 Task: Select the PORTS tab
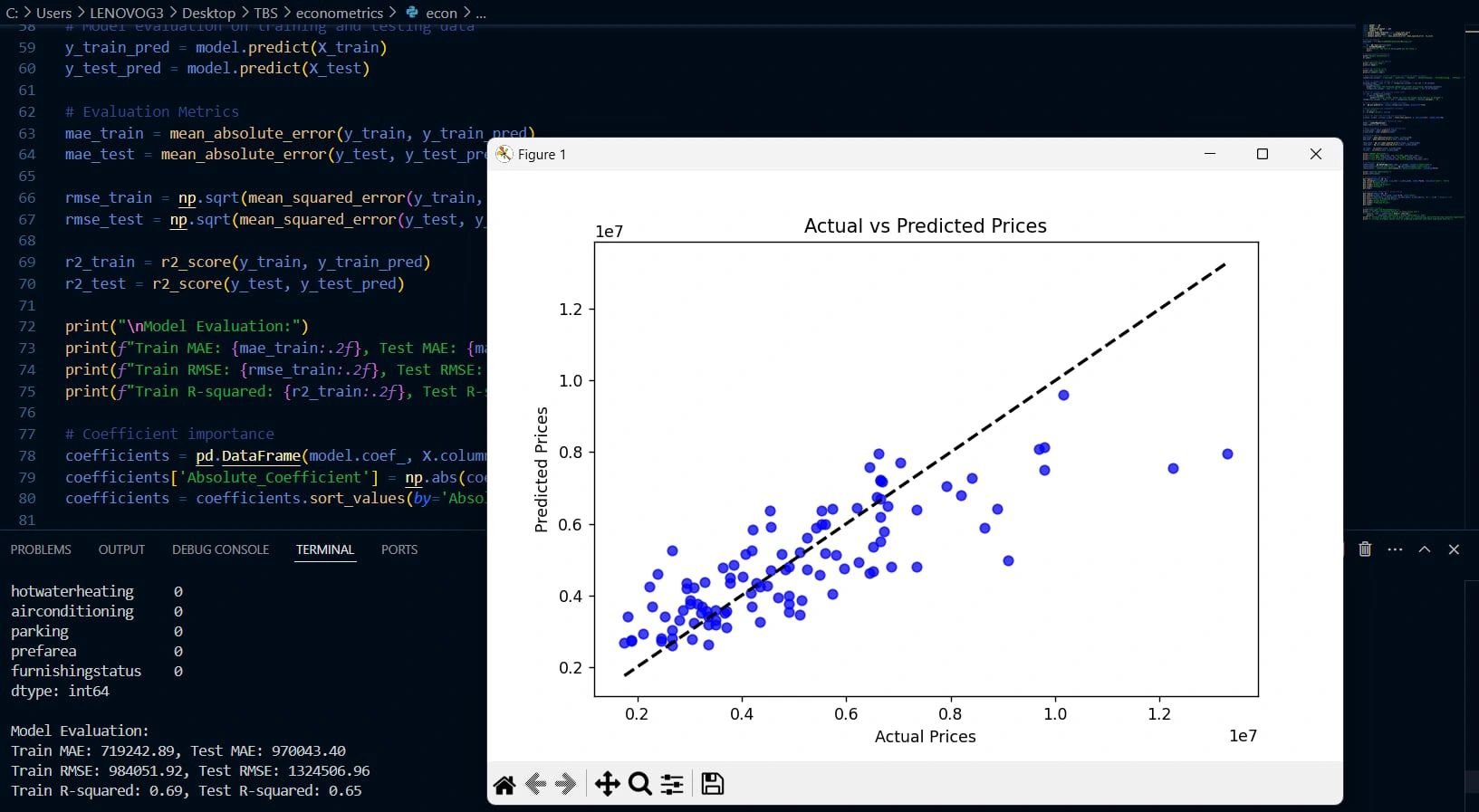pos(399,549)
